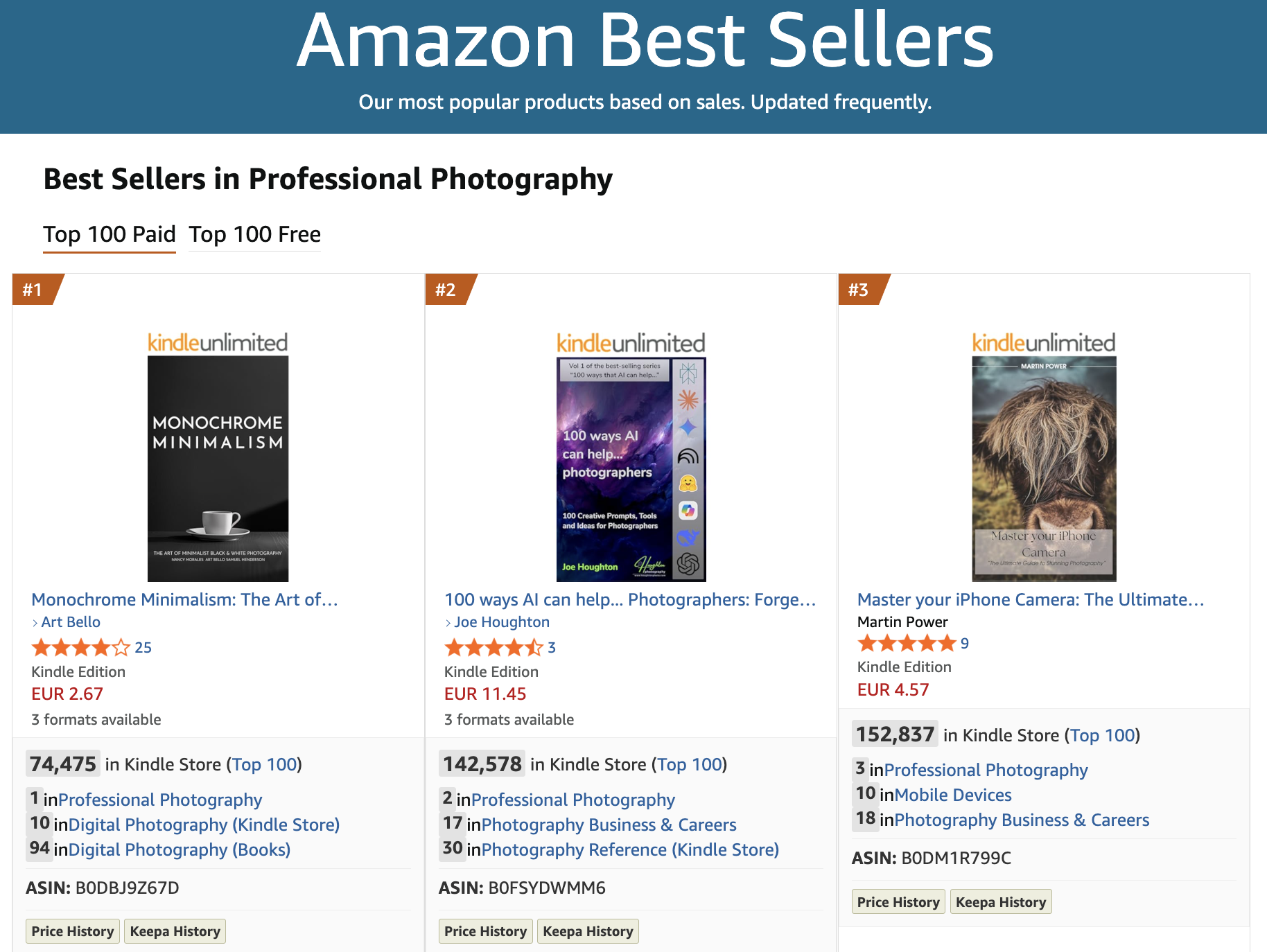This screenshot has width=1267, height=952.
Task: Click the chevron beside Joe Houghton
Action: (448, 623)
